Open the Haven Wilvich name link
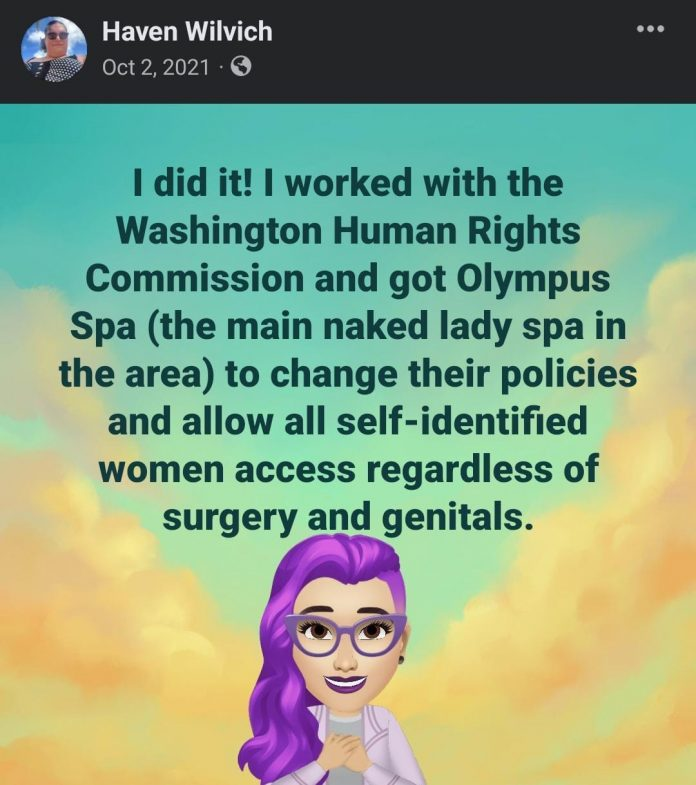Image resolution: width=696 pixels, height=785 pixels. click(x=187, y=31)
